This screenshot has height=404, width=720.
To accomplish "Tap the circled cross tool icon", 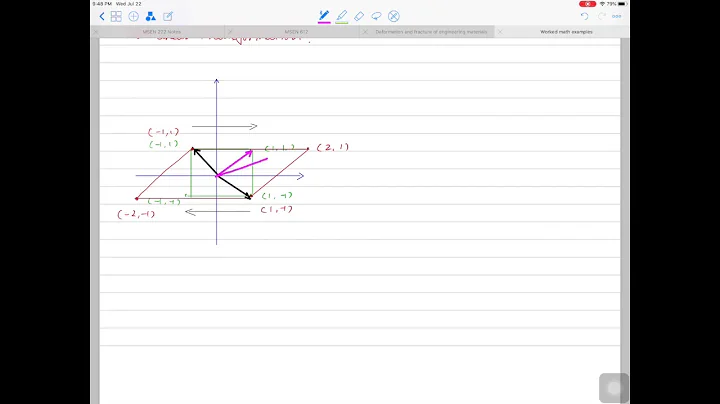I will [394, 17].
